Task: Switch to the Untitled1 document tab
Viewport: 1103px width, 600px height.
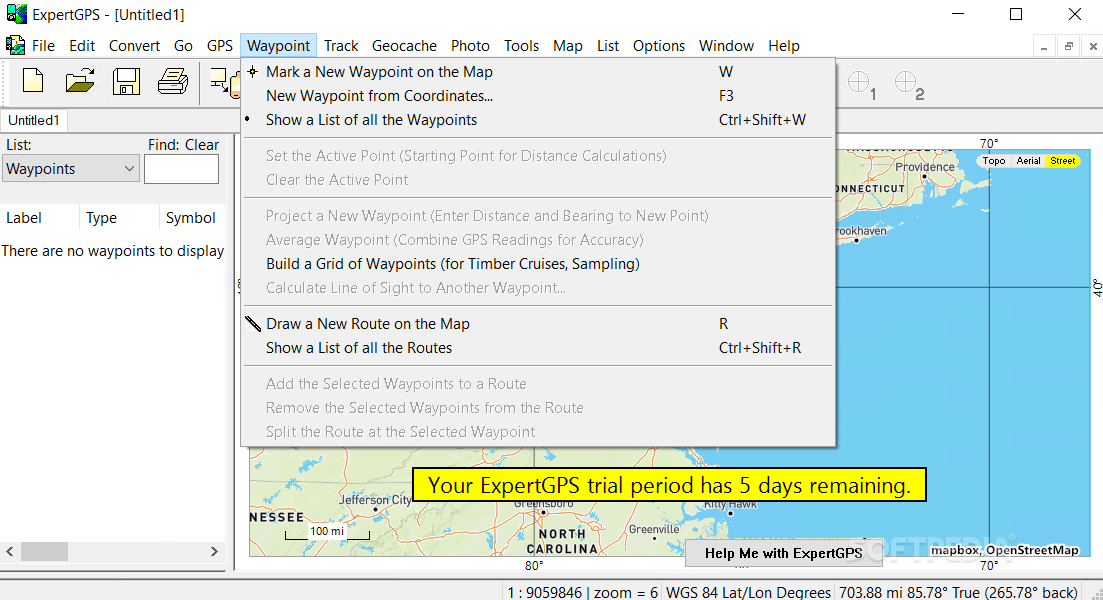Action: [x=34, y=120]
